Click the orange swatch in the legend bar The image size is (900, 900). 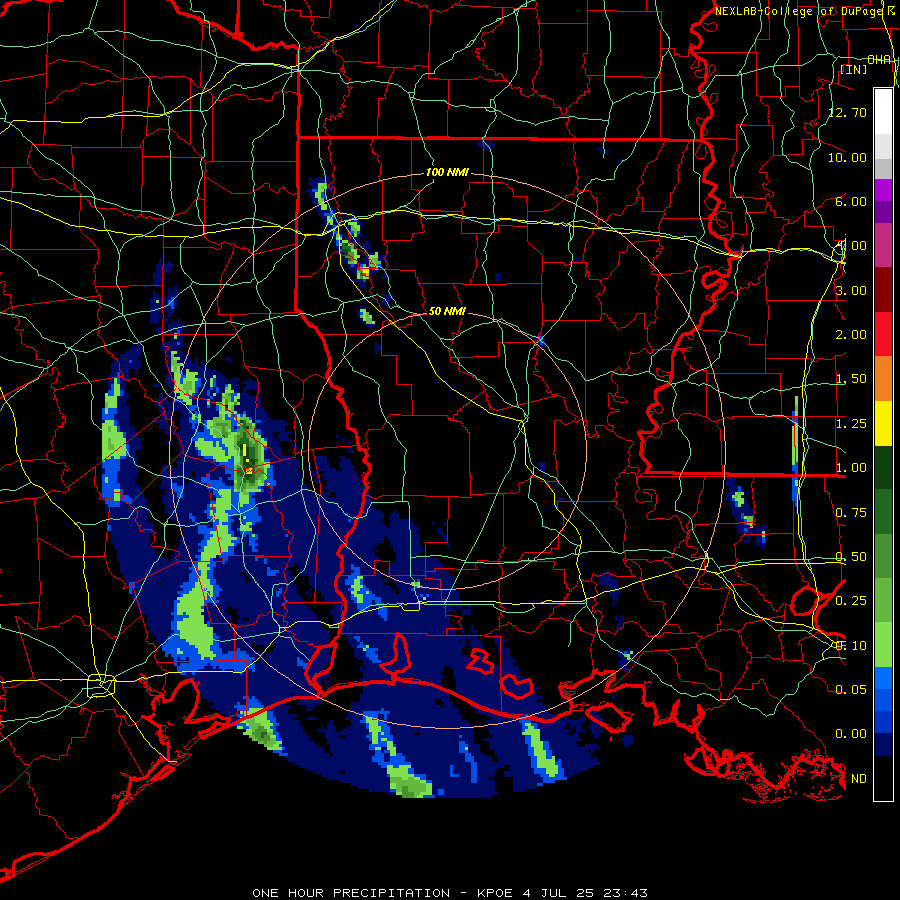pyautogui.click(x=883, y=379)
